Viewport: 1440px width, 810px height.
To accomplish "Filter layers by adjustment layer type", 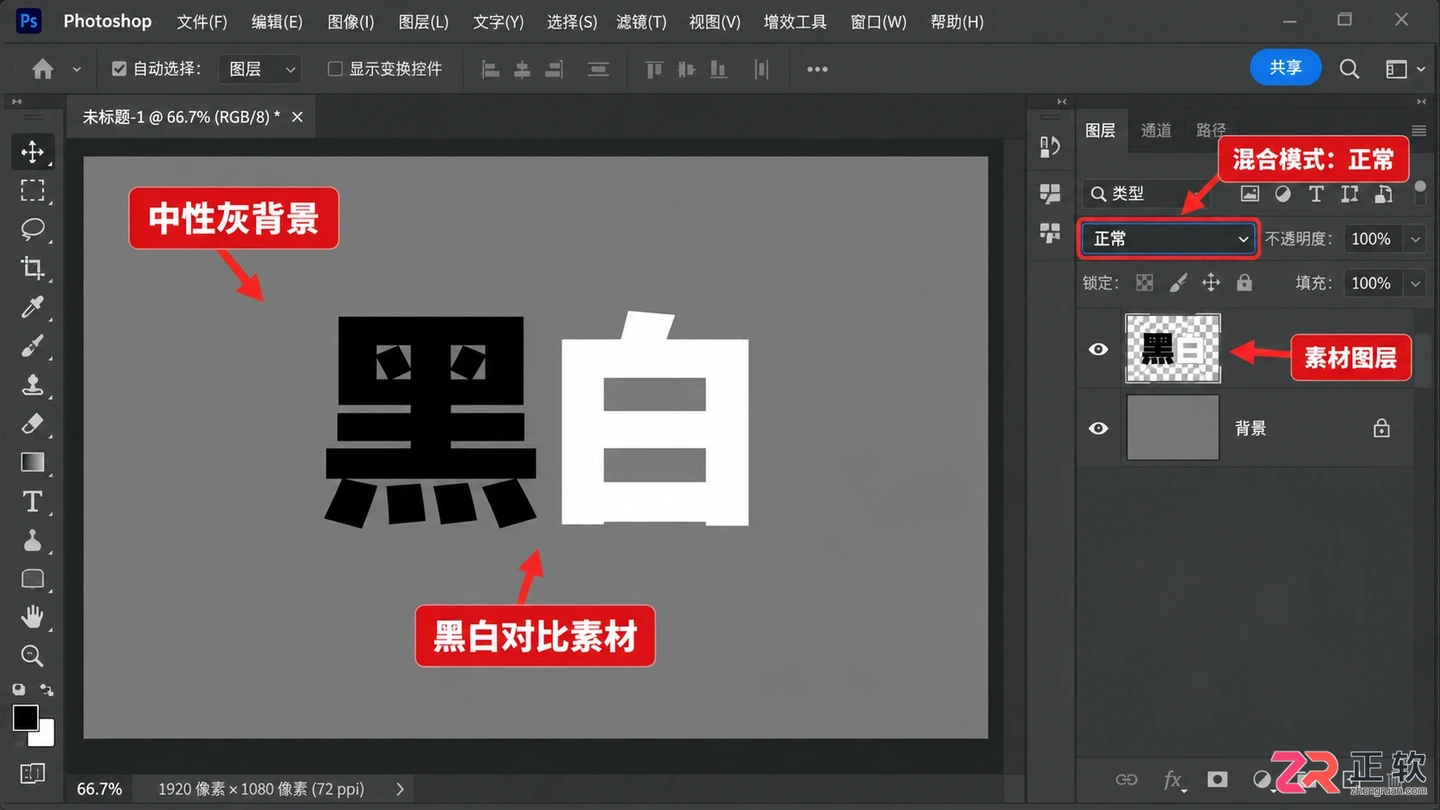I will (1282, 194).
